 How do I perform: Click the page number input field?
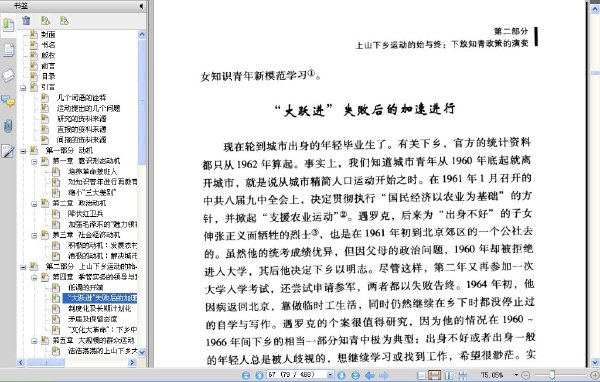click(x=297, y=375)
